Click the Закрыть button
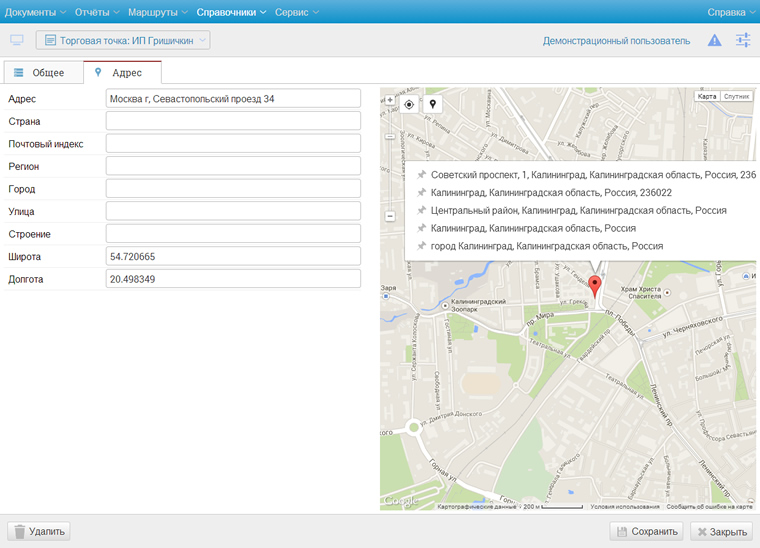The width and height of the screenshot is (760, 548). (x=722, y=532)
